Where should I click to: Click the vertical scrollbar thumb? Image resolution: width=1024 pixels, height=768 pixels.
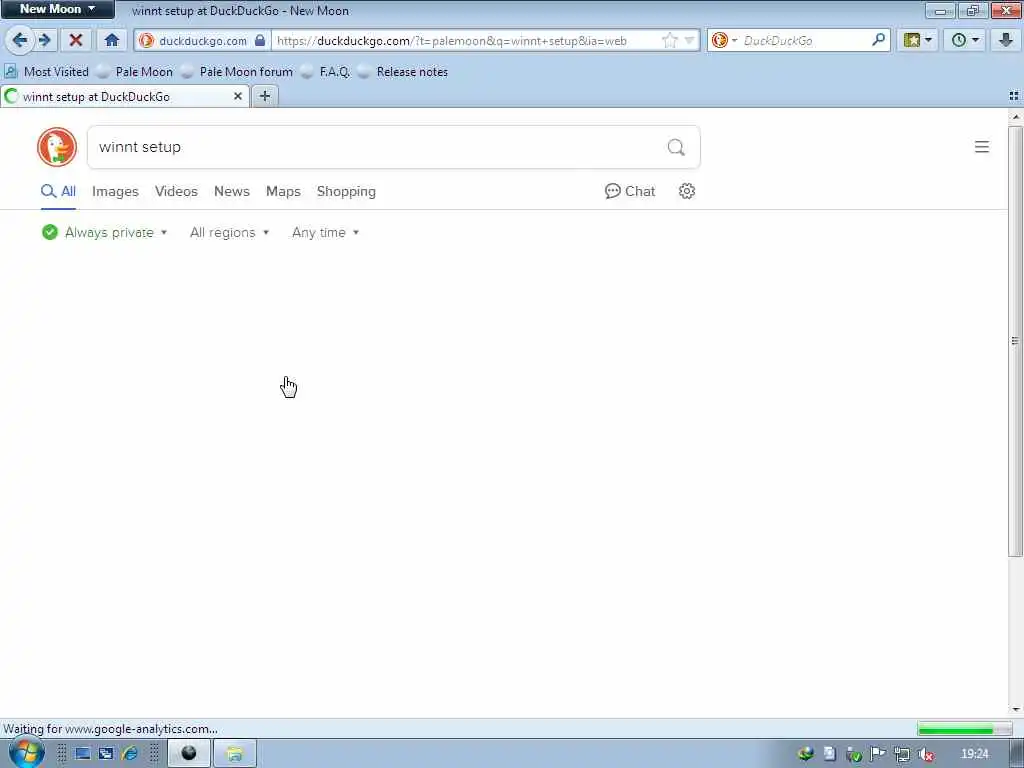(1015, 341)
